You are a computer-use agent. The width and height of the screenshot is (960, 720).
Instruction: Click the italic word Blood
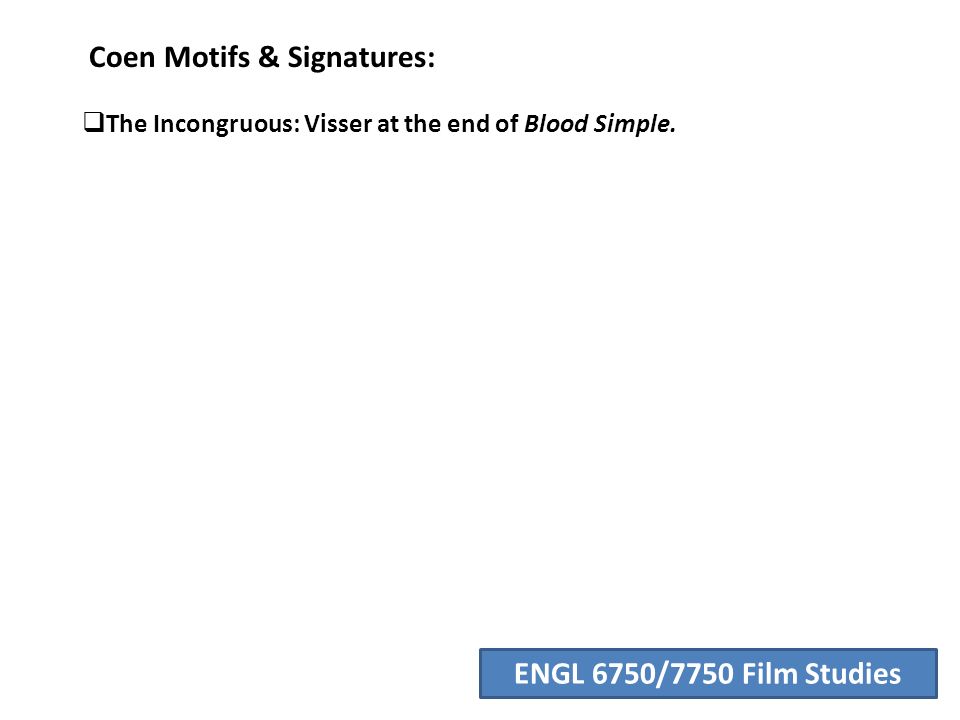click(x=556, y=124)
